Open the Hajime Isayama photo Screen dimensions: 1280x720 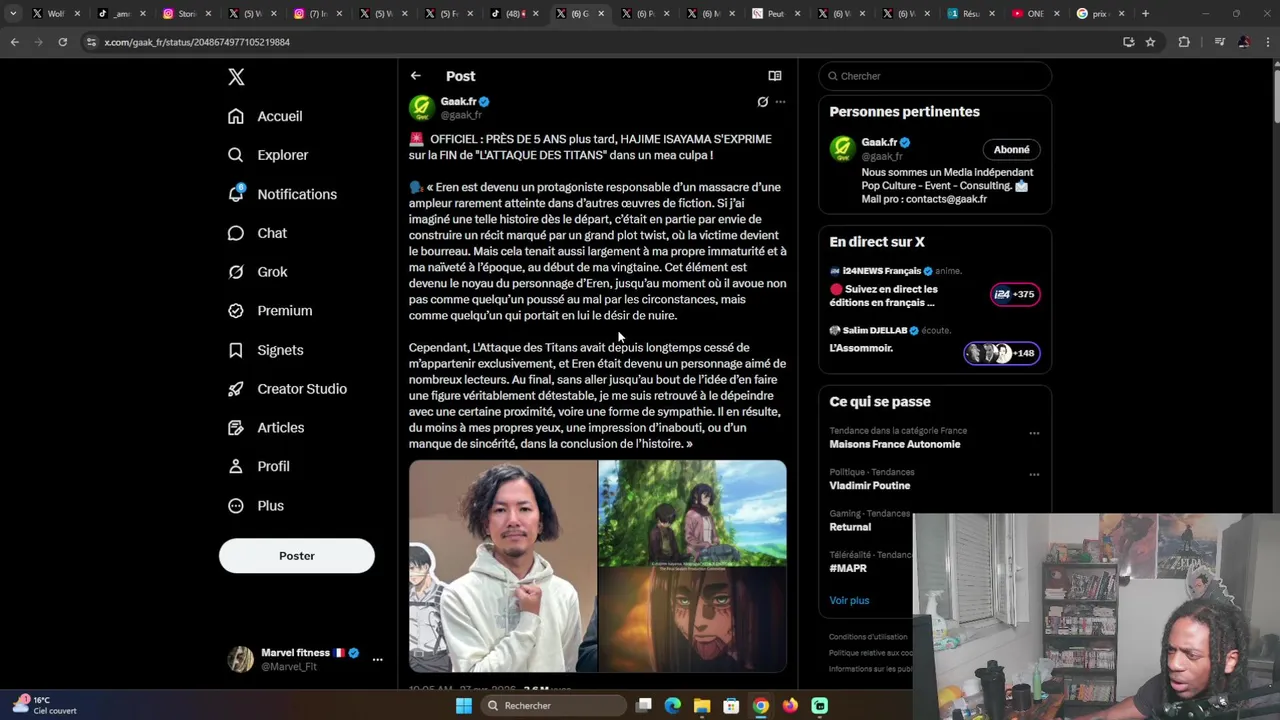[503, 566]
